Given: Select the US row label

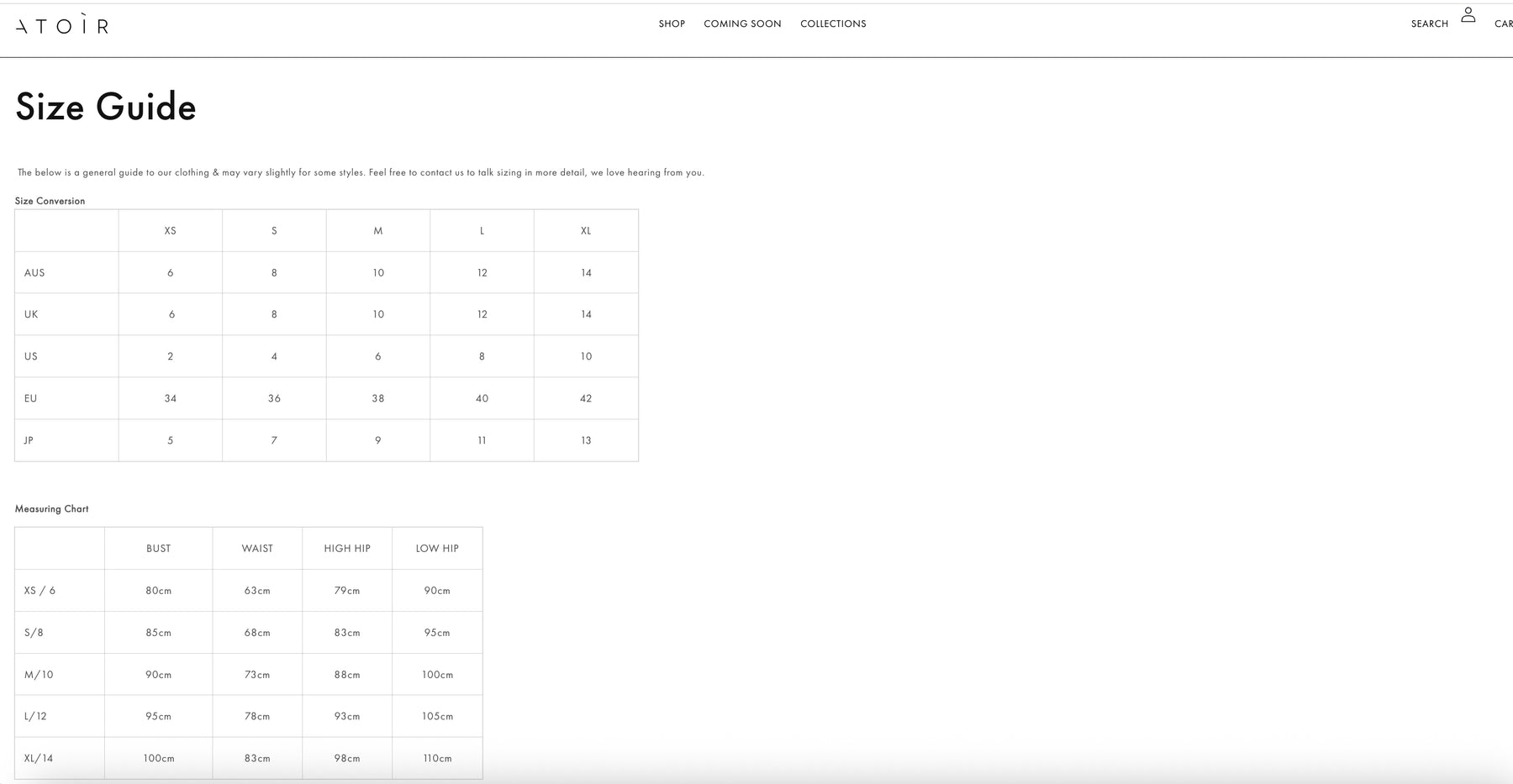Looking at the screenshot, I should pyautogui.click(x=31, y=356).
